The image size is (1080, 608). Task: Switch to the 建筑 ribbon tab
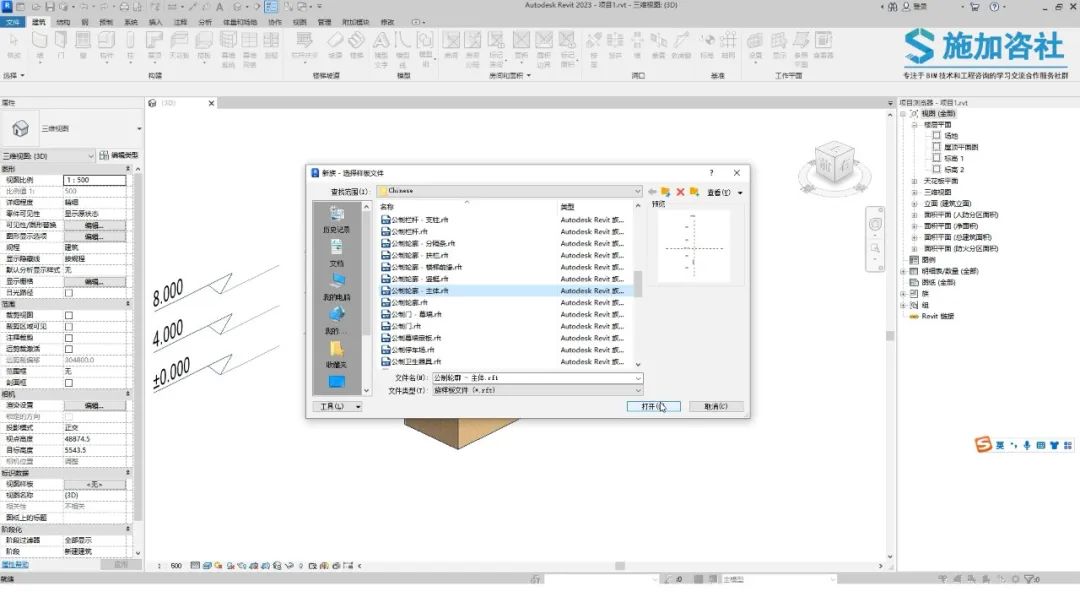click(x=39, y=22)
